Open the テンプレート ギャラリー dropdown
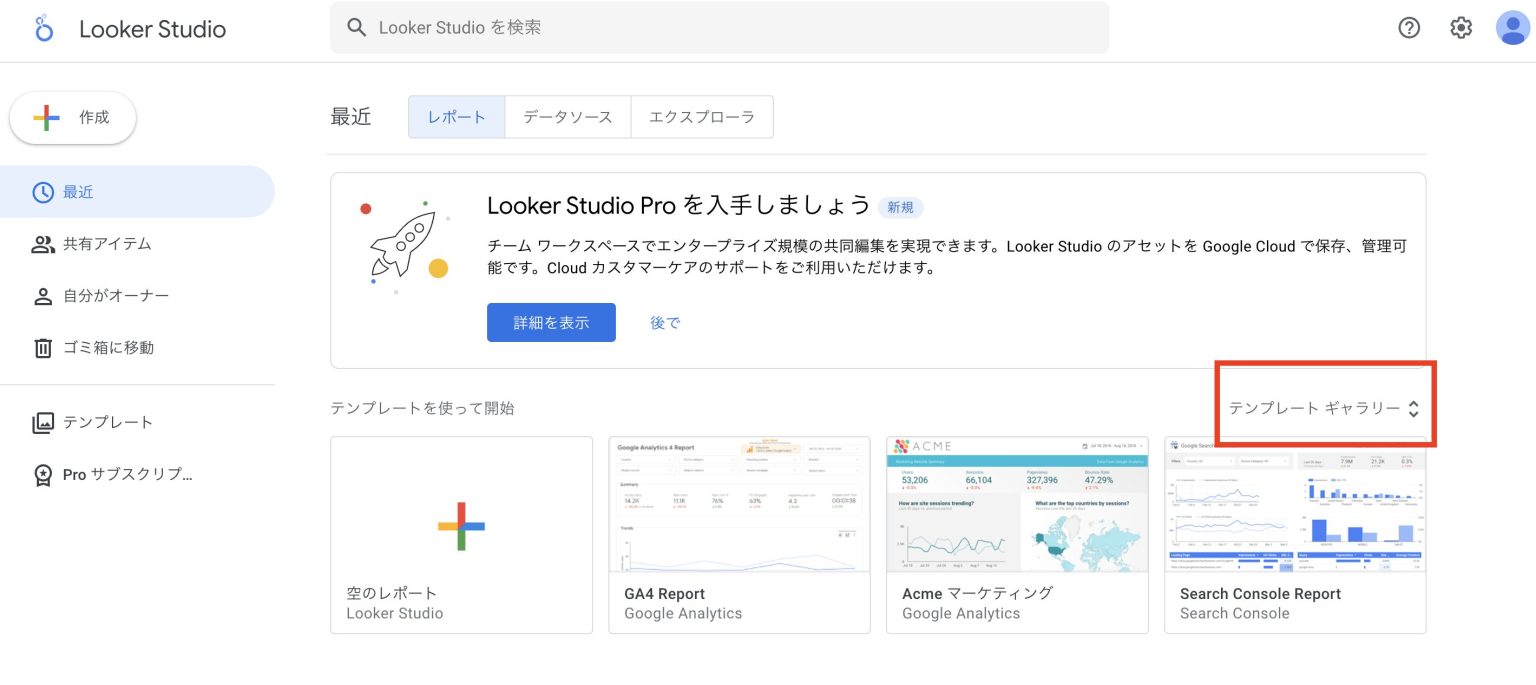This screenshot has width=1536, height=685. click(x=1323, y=405)
